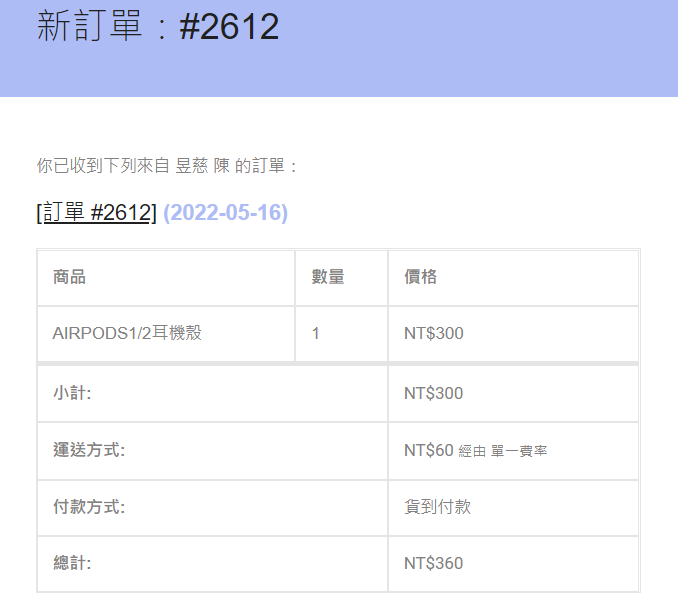Image resolution: width=678 pixels, height=598 pixels.
Task: Click the 付款方式 label
Action: coord(89,507)
